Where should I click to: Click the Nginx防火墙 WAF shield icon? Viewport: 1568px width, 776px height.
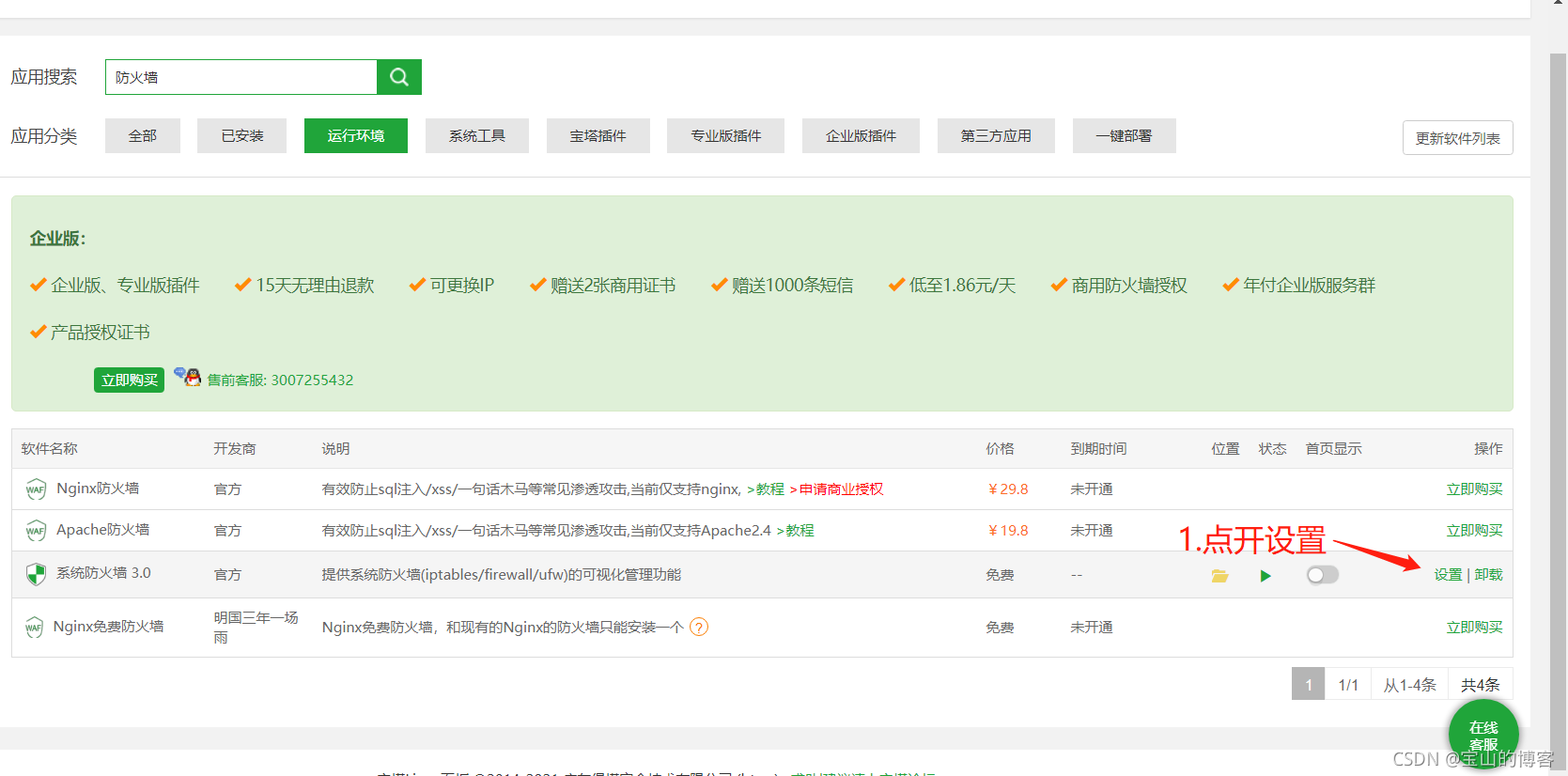point(36,489)
